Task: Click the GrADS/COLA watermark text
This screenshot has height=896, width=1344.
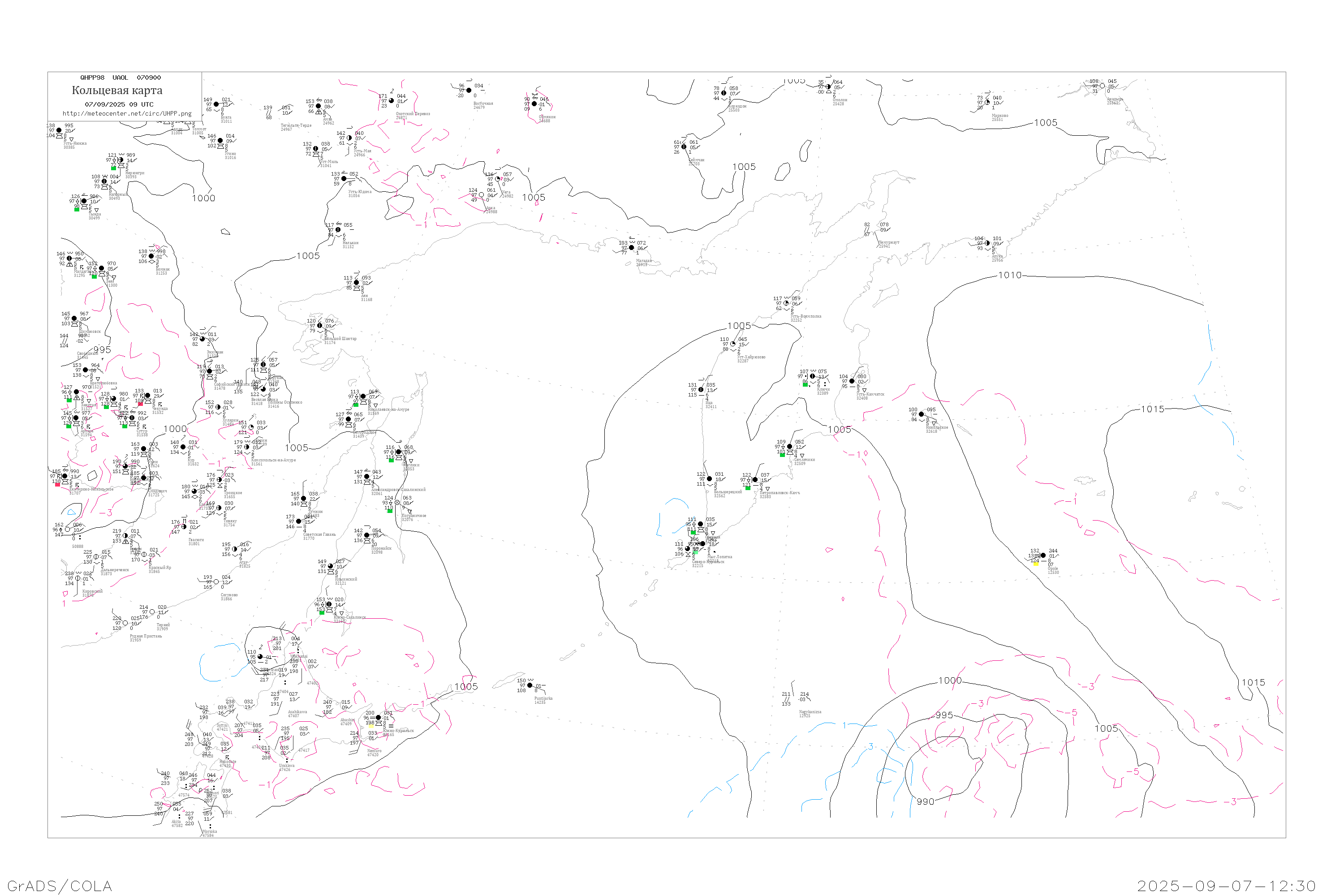Action: pyautogui.click(x=60, y=886)
